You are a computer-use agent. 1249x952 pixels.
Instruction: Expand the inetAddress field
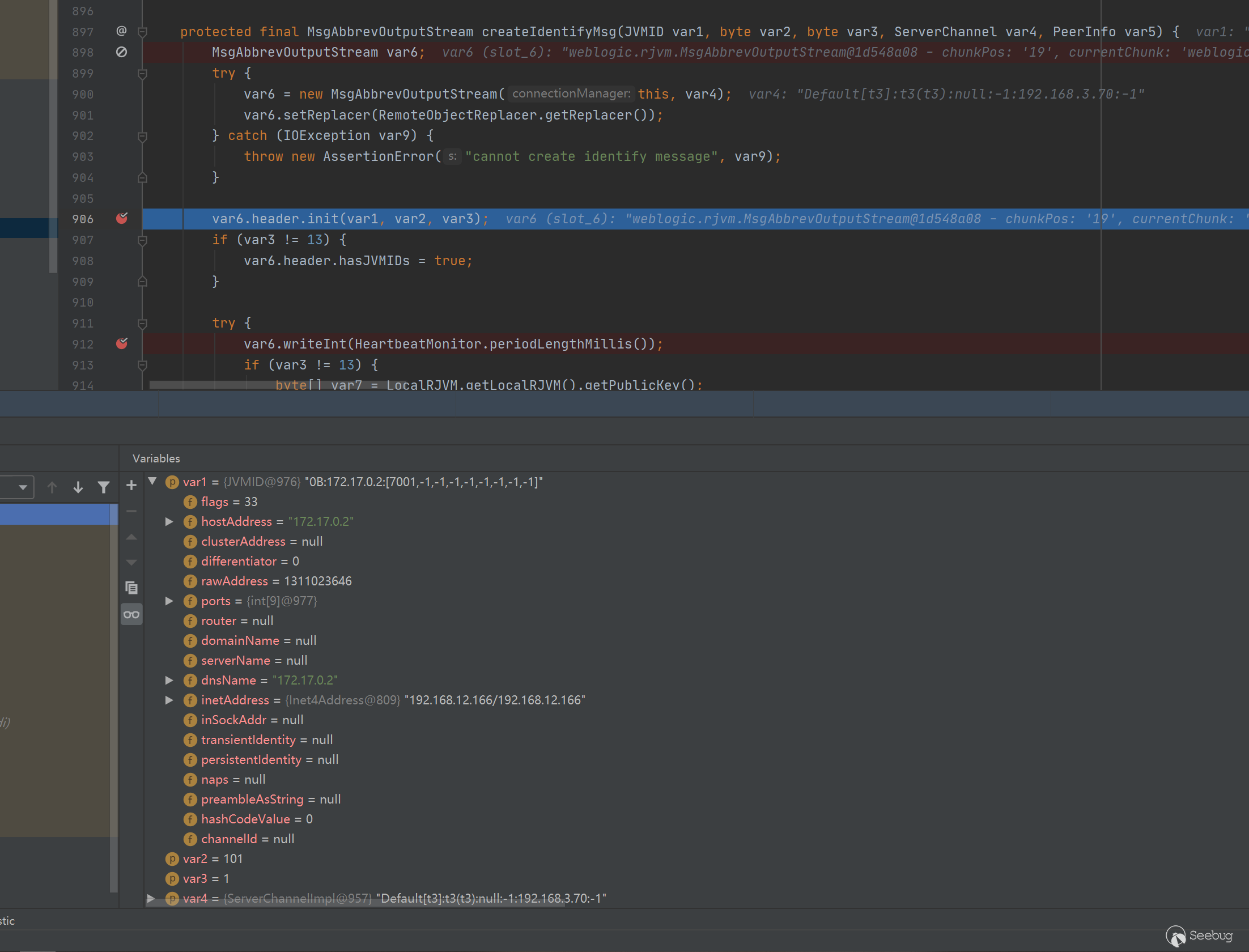pyautogui.click(x=169, y=700)
